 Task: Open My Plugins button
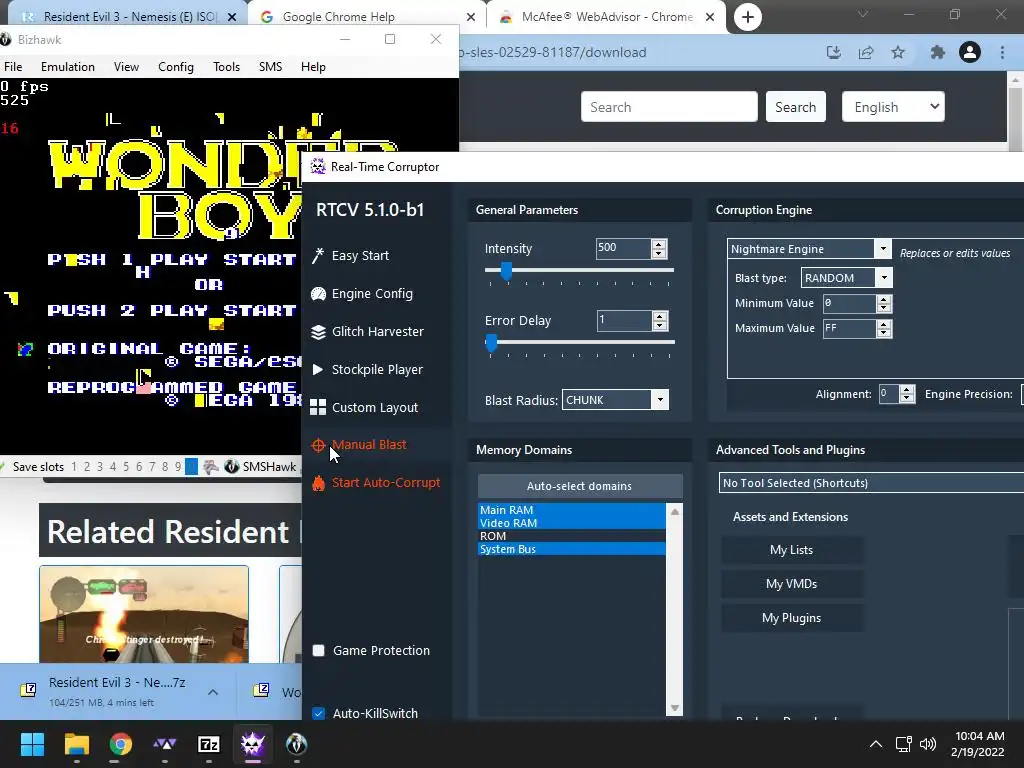[x=792, y=618]
